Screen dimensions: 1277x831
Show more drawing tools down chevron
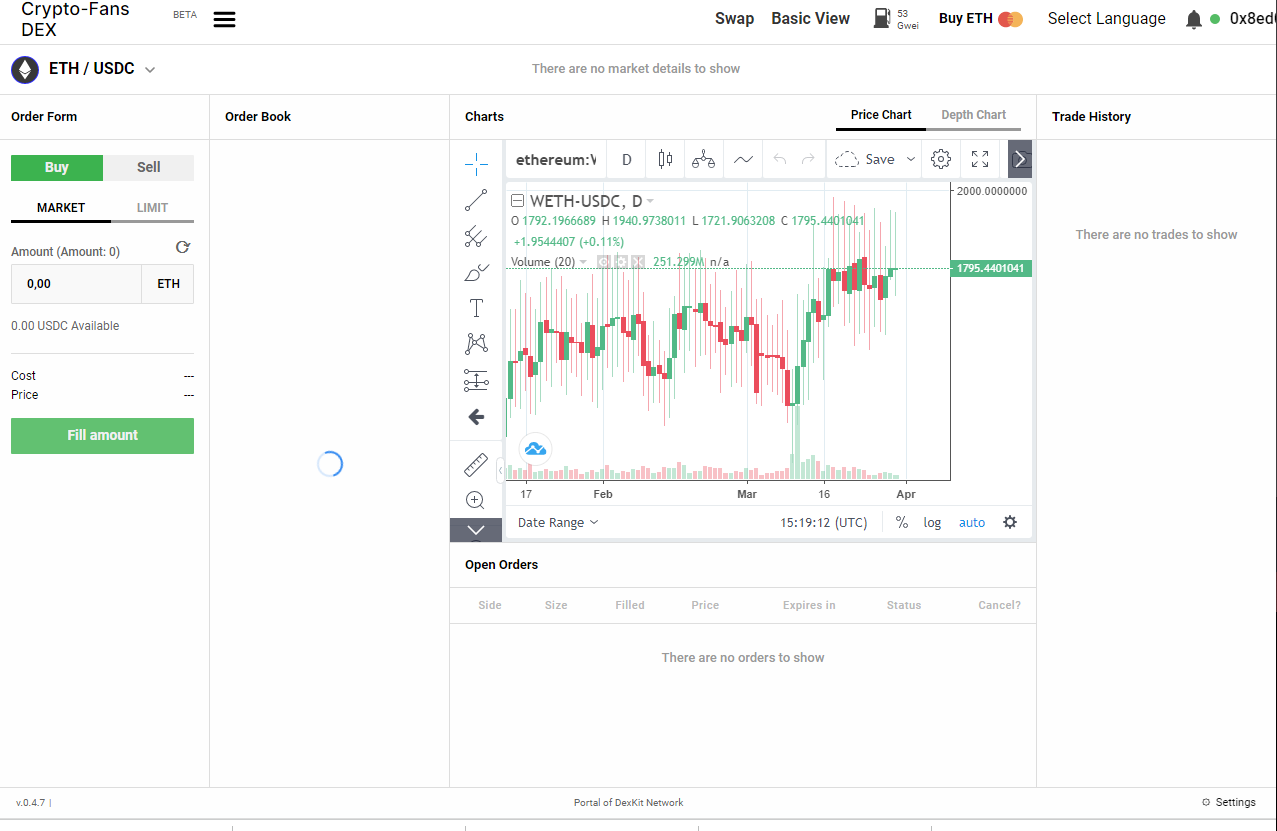click(x=476, y=530)
